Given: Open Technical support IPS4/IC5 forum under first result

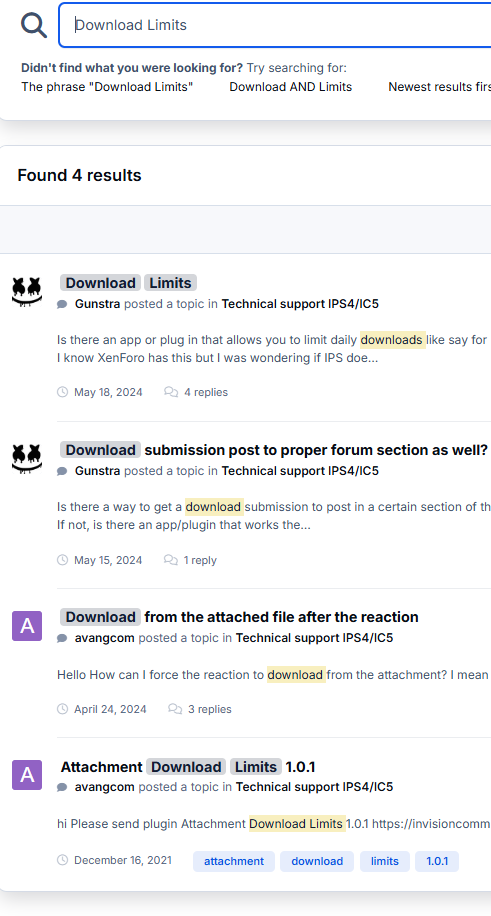Looking at the screenshot, I should (300, 304).
